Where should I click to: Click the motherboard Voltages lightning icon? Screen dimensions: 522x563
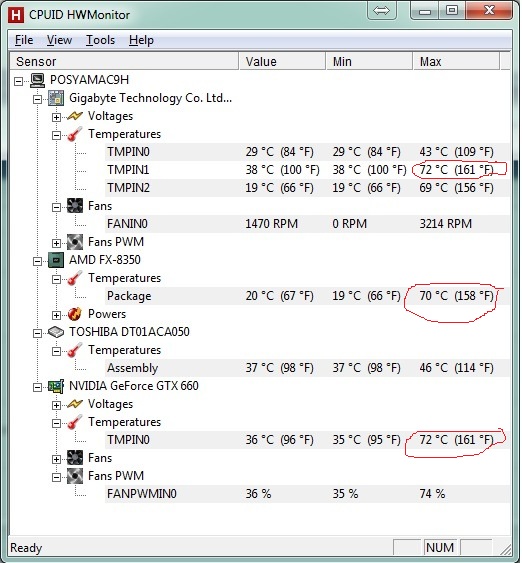pyautogui.click(x=75, y=116)
